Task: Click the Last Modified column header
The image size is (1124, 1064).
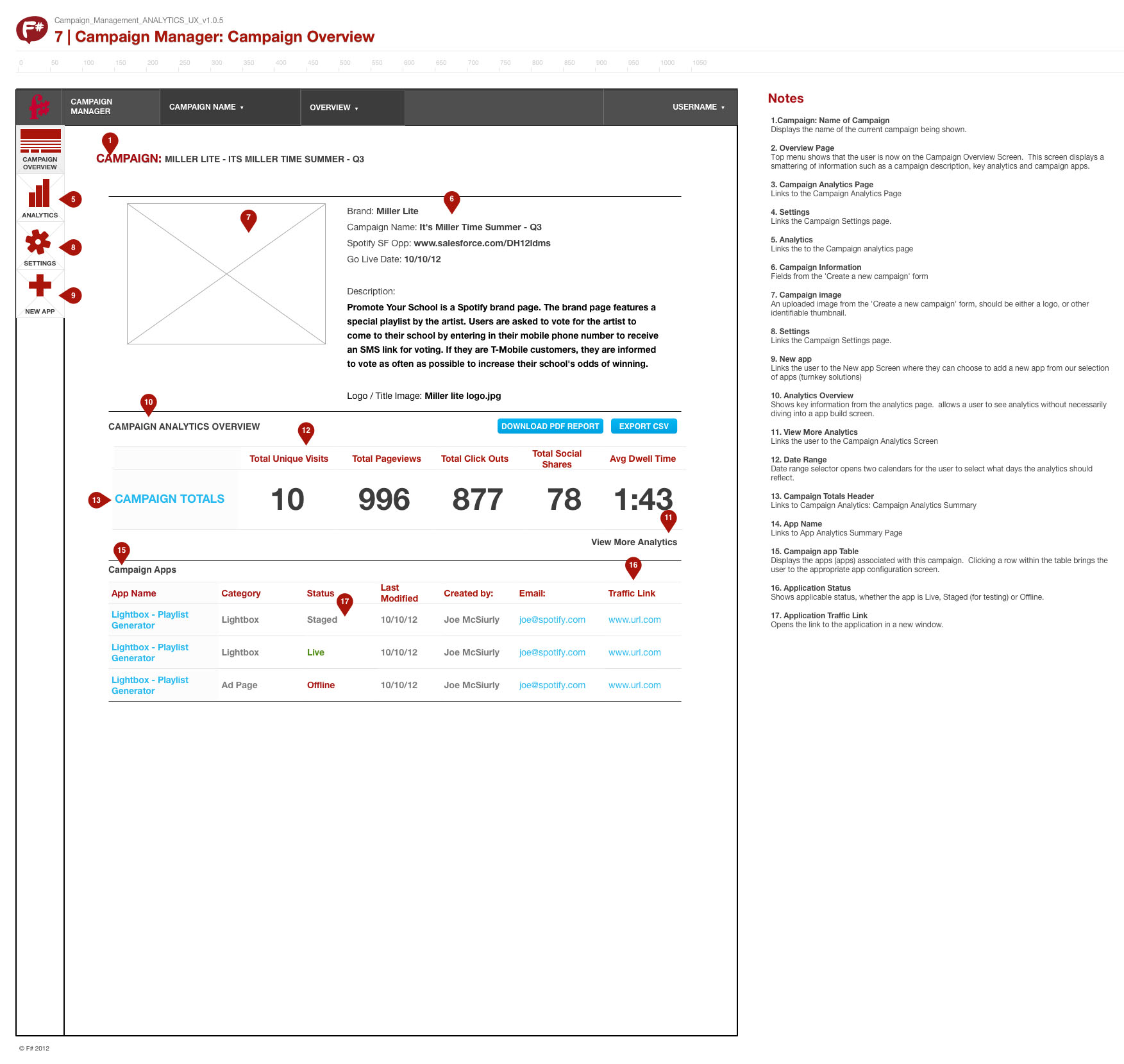Action: pos(399,593)
